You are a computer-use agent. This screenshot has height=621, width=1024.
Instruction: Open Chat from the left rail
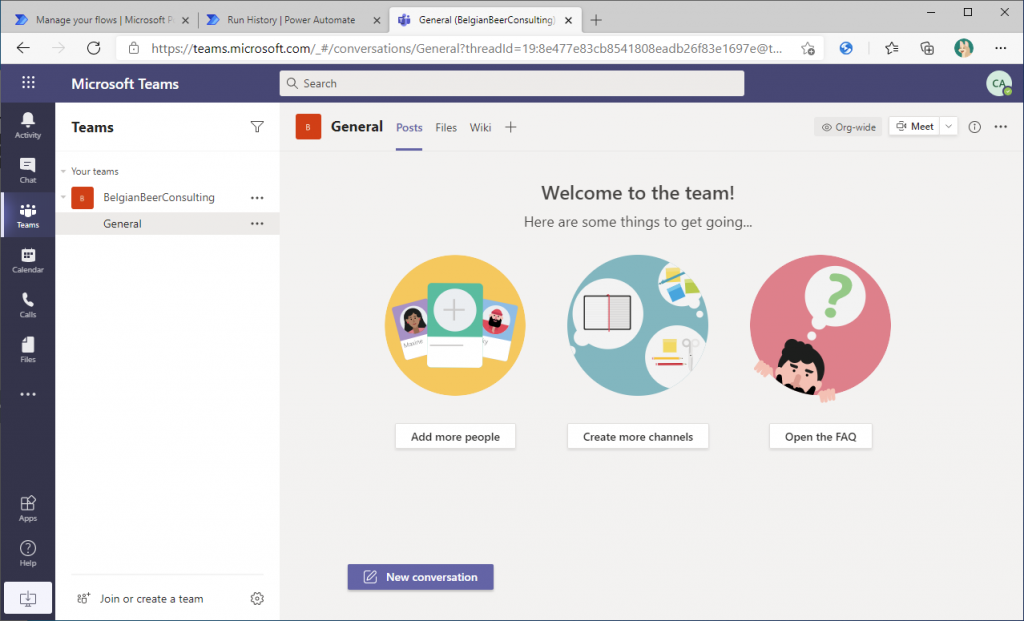point(27,170)
